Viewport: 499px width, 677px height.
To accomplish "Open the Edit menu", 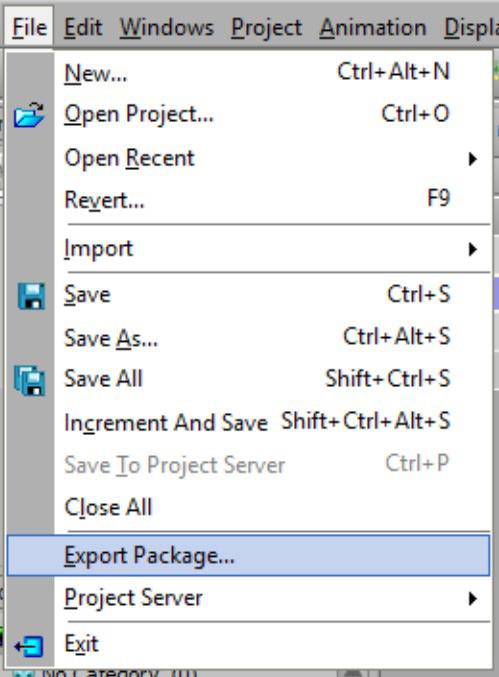I will pos(83,28).
